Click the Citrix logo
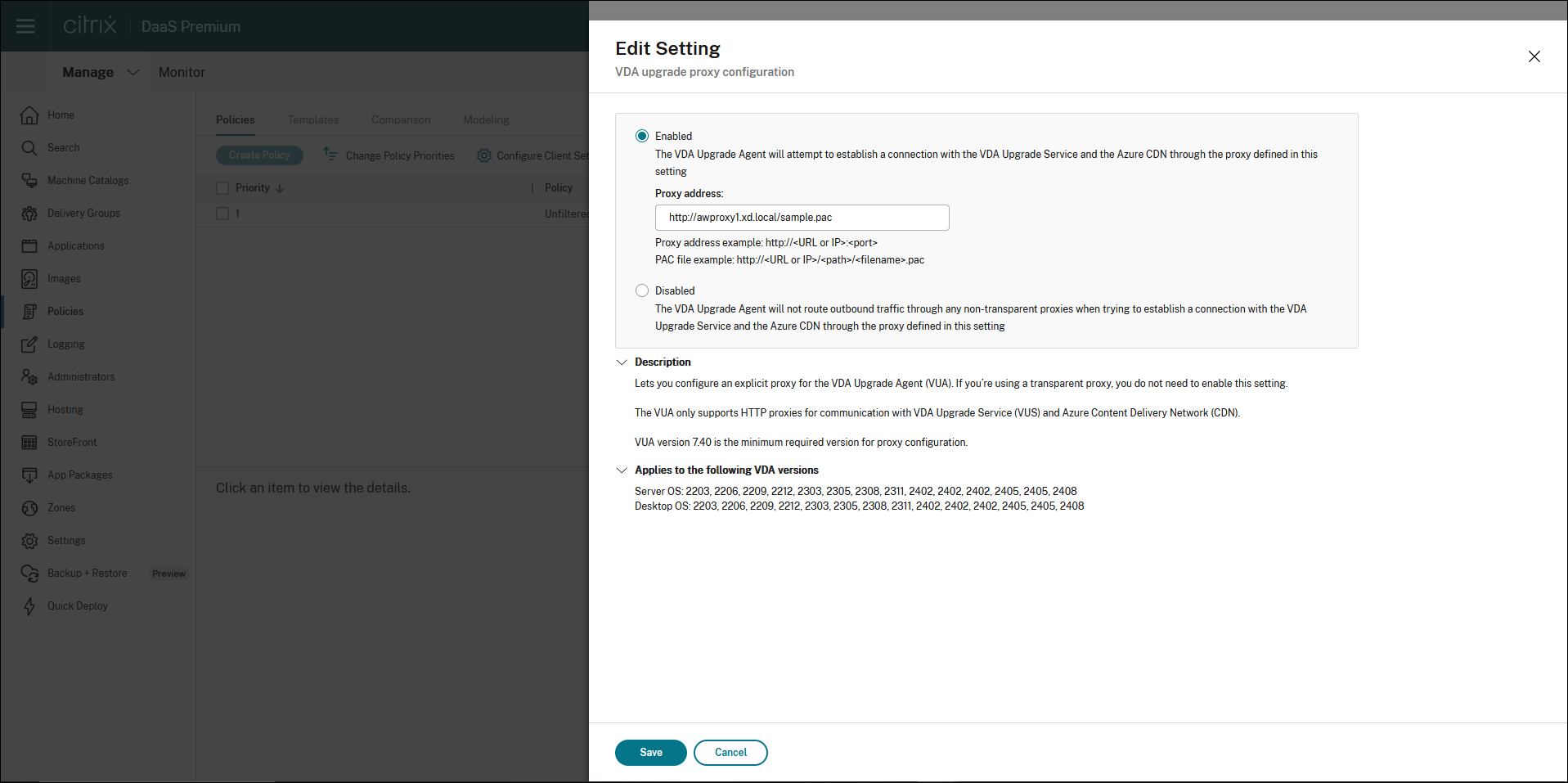 pyautogui.click(x=90, y=25)
